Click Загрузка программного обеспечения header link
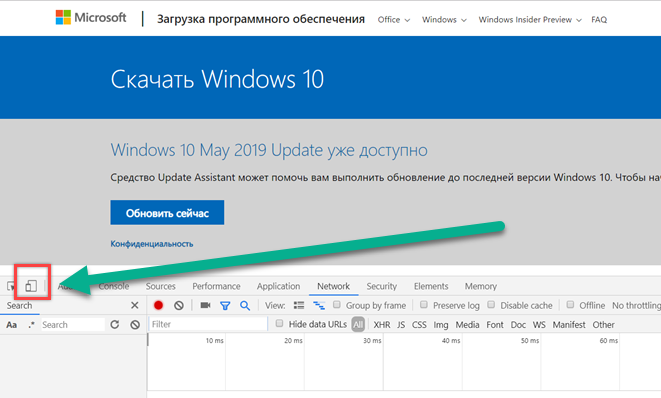 (x=261, y=19)
